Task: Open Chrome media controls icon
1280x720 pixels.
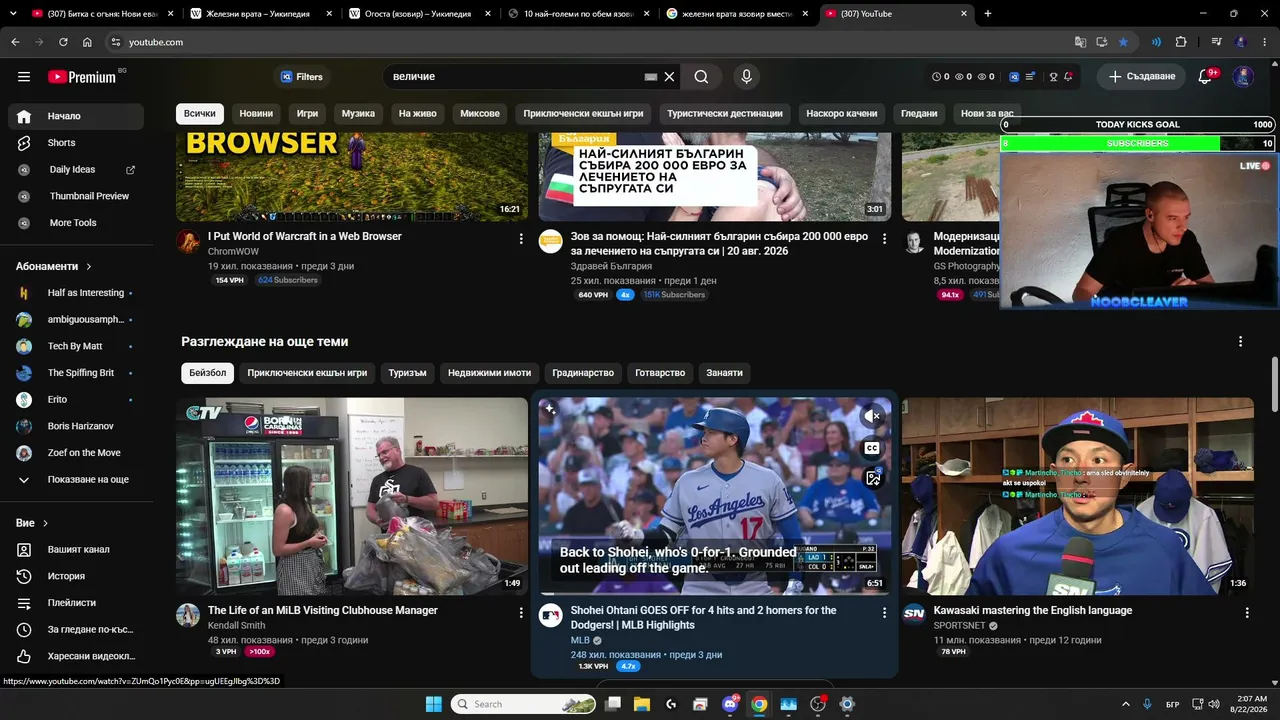Action: coord(1216,42)
